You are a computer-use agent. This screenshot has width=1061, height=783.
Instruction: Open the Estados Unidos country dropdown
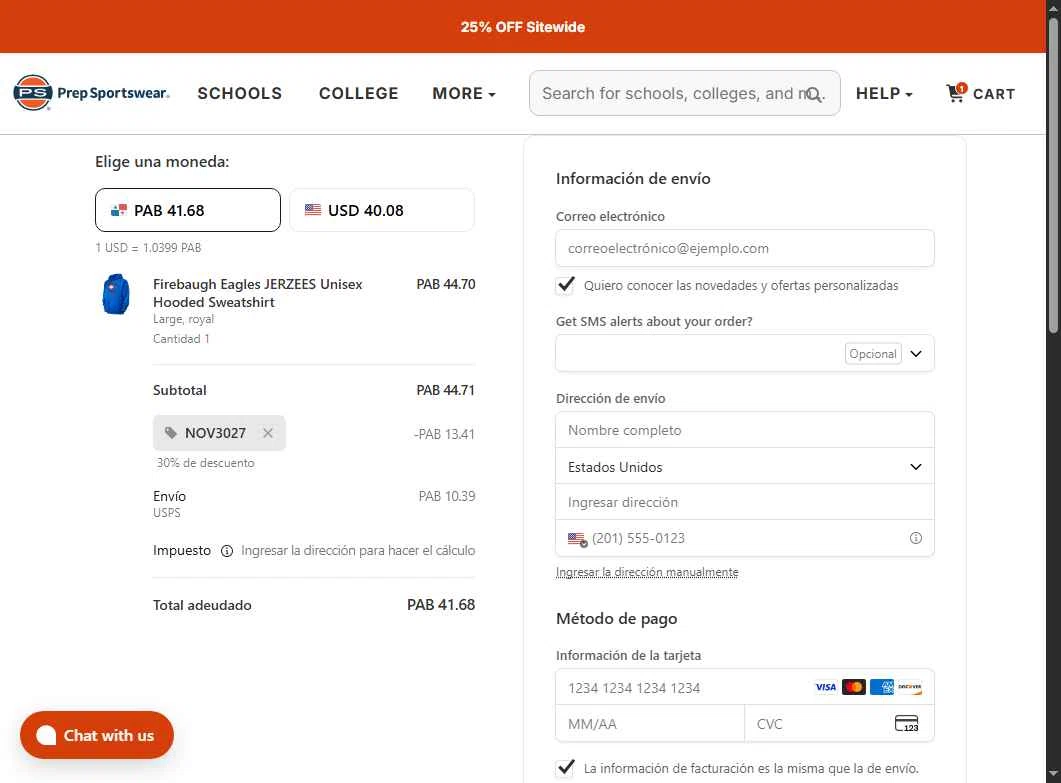click(x=744, y=467)
